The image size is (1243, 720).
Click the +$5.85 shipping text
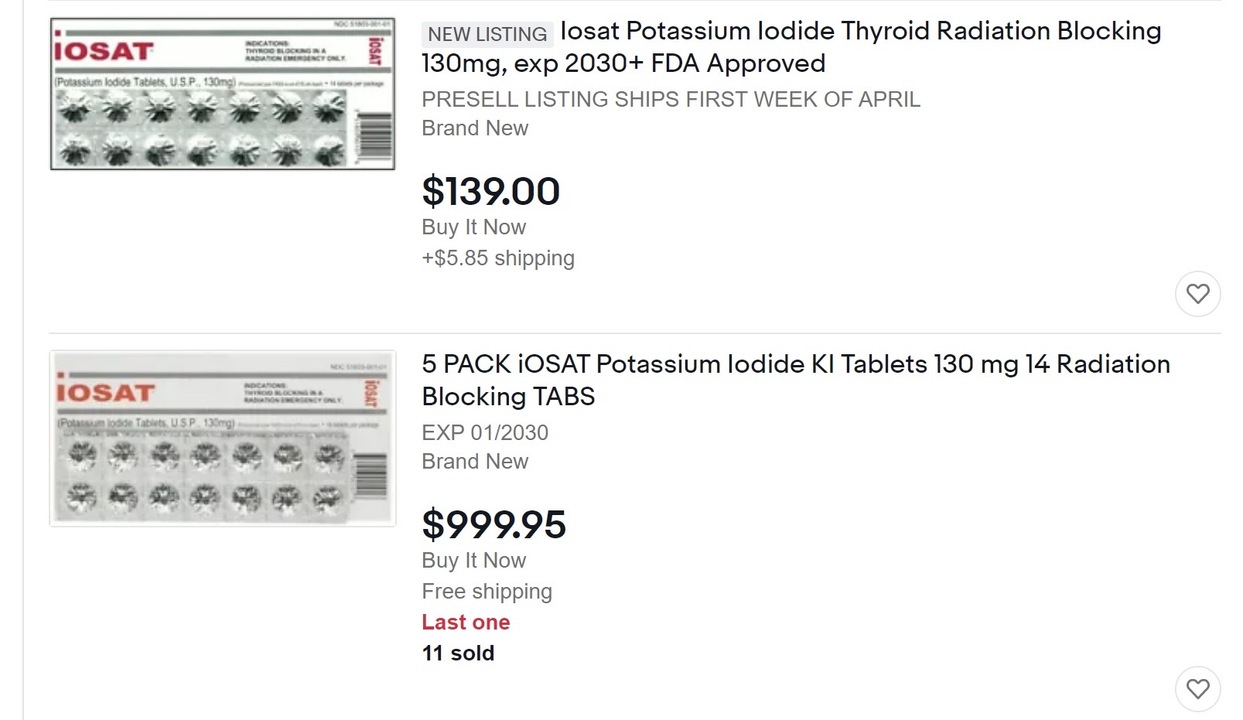pyautogui.click(x=498, y=258)
